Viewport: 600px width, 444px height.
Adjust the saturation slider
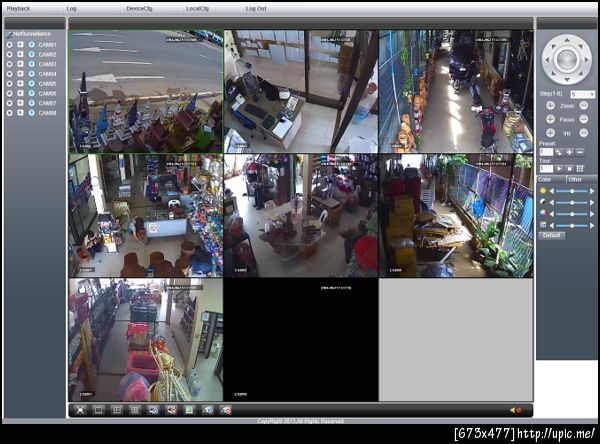572,214
